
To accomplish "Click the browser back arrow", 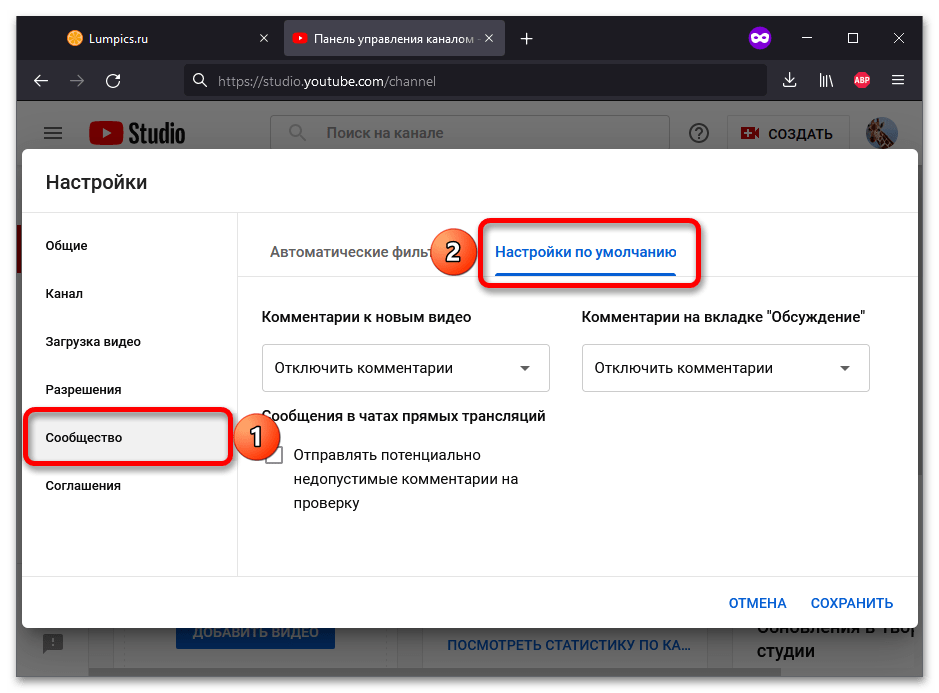I will click(41, 80).
